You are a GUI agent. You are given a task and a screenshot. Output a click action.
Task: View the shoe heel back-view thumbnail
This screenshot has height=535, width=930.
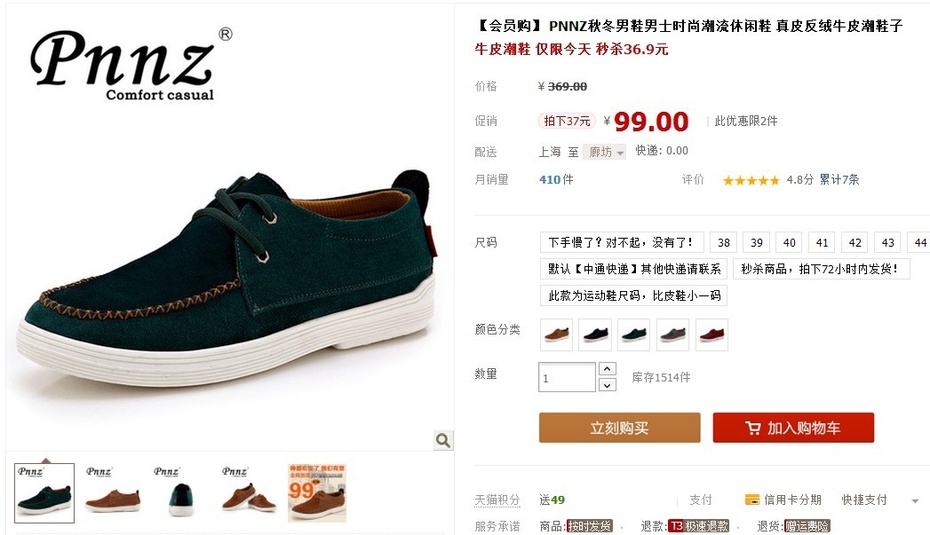pos(180,493)
